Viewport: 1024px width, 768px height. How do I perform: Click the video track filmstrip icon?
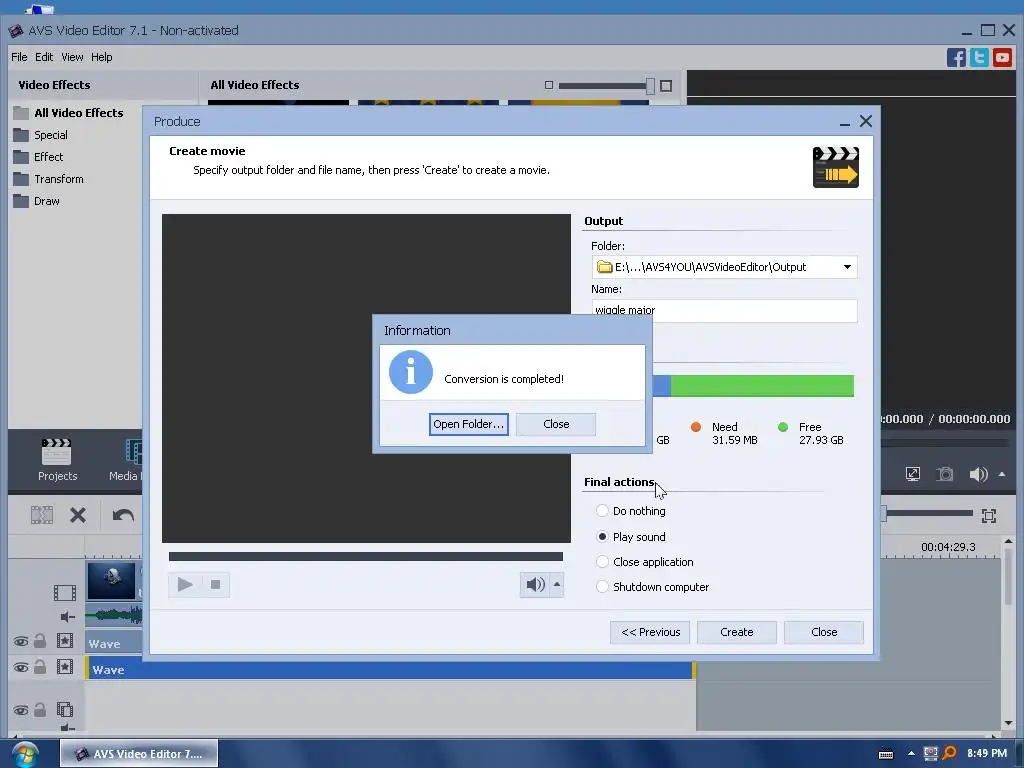pos(65,593)
